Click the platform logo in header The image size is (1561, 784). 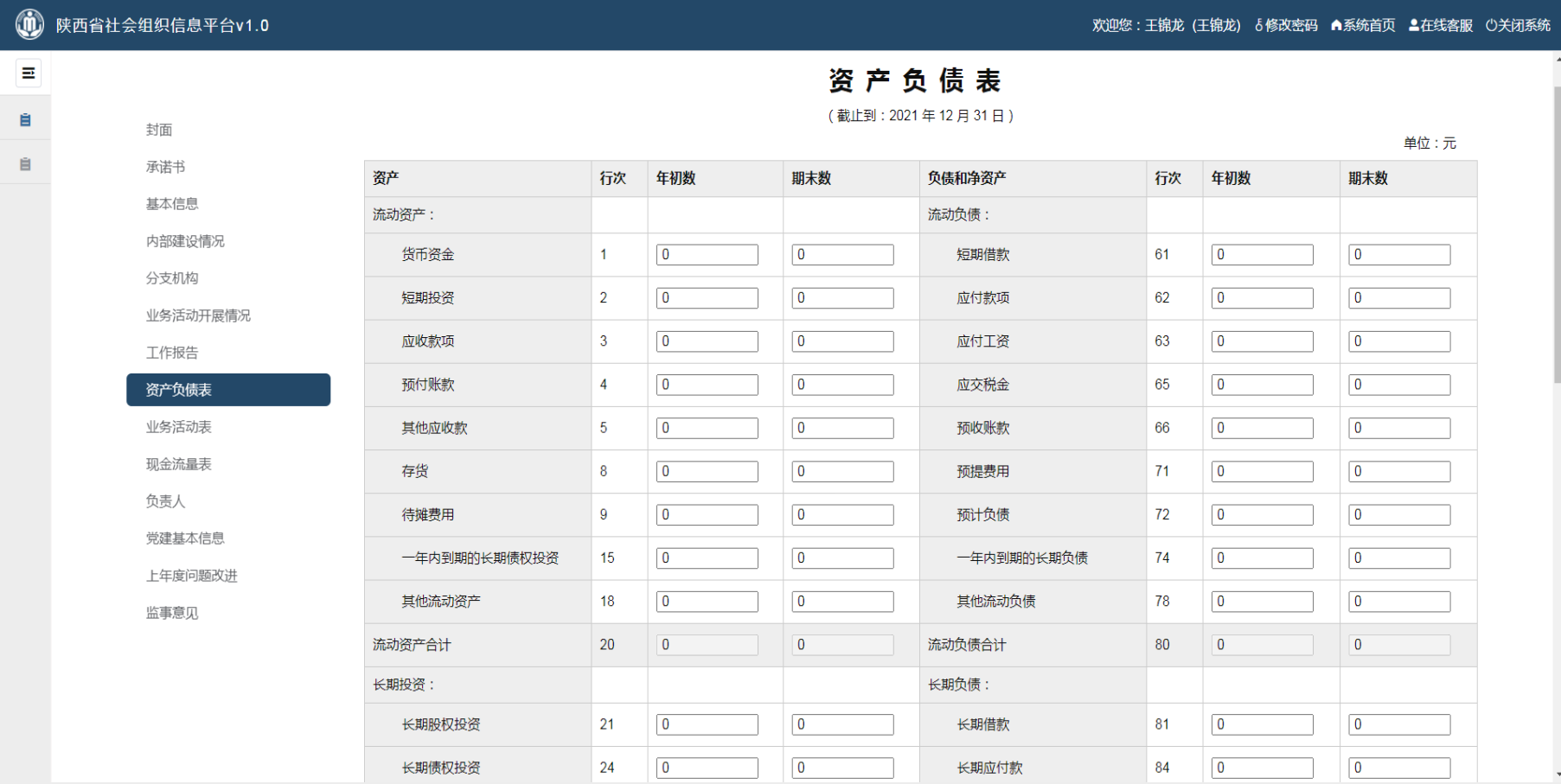tap(29, 24)
